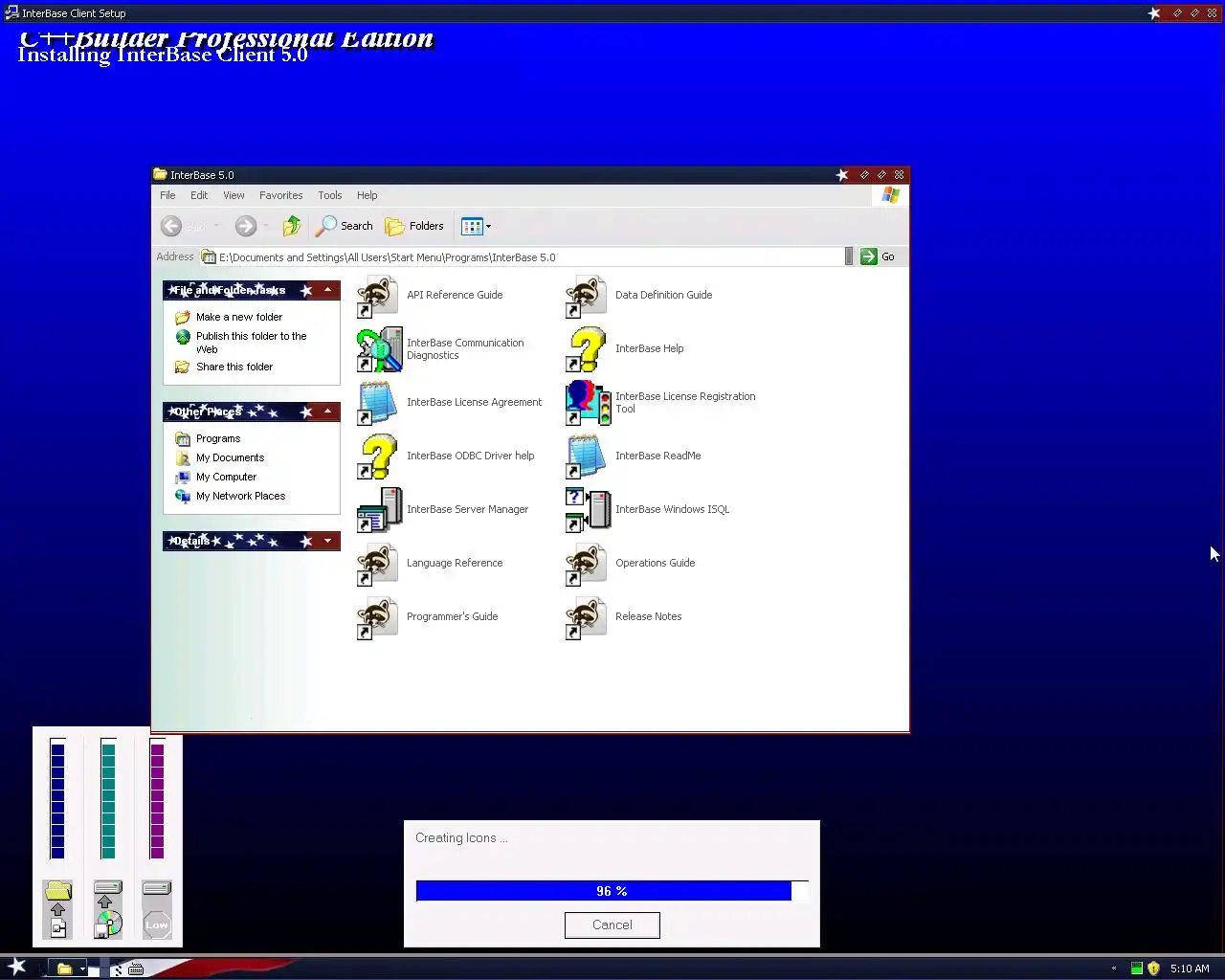Select the InterBase Windows ISQL icon
This screenshot has height=980, width=1225.
(x=588, y=510)
